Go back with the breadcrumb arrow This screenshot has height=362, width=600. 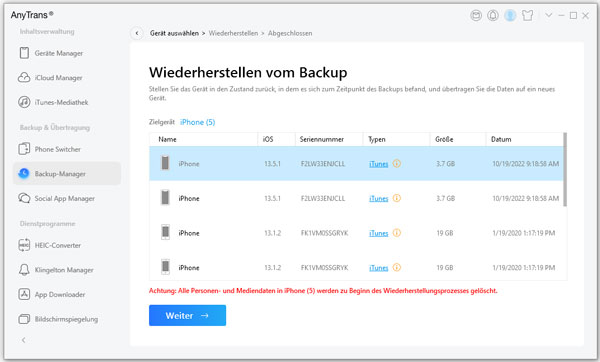coord(137,33)
